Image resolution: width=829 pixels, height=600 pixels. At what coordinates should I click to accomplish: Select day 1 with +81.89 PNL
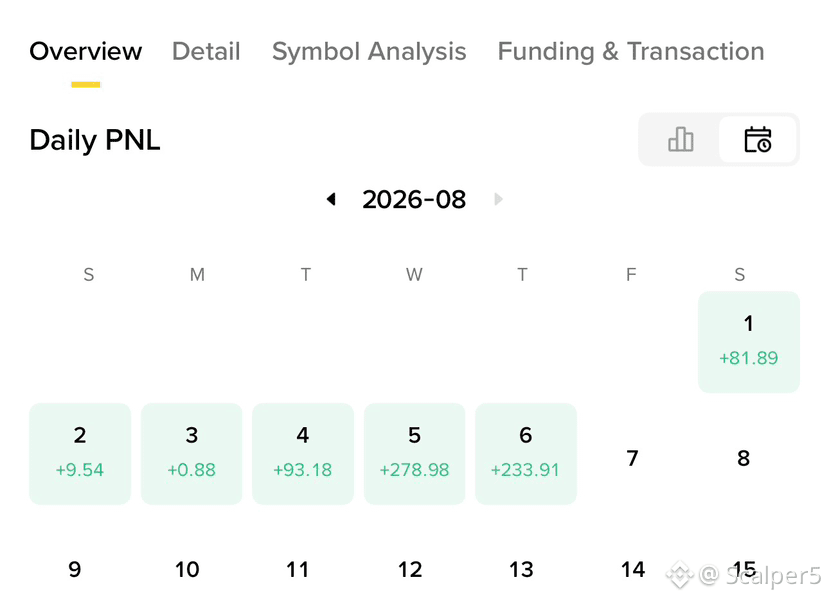pyautogui.click(x=749, y=342)
